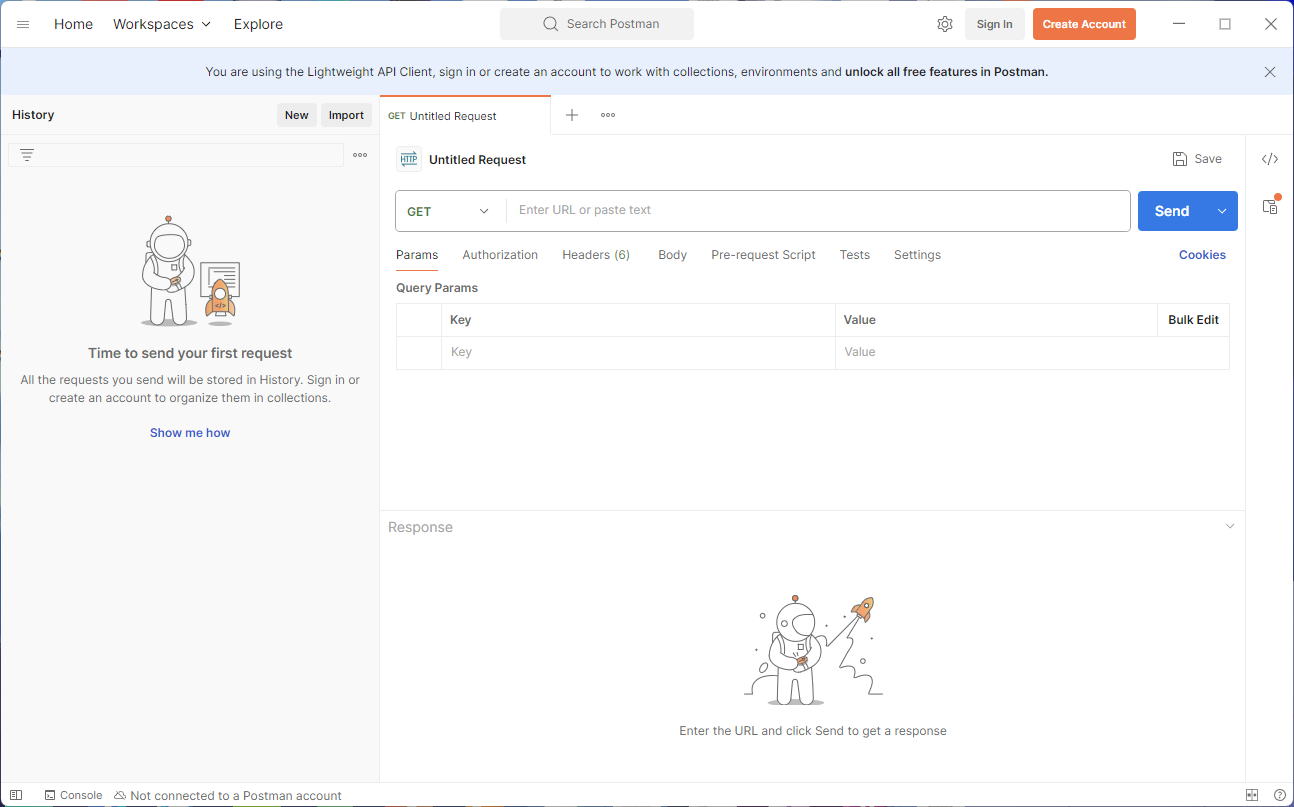The image size is (1294, 807).
Task: Open the request Settings tab
Action: pyautogui.click(x=917, y=255)
